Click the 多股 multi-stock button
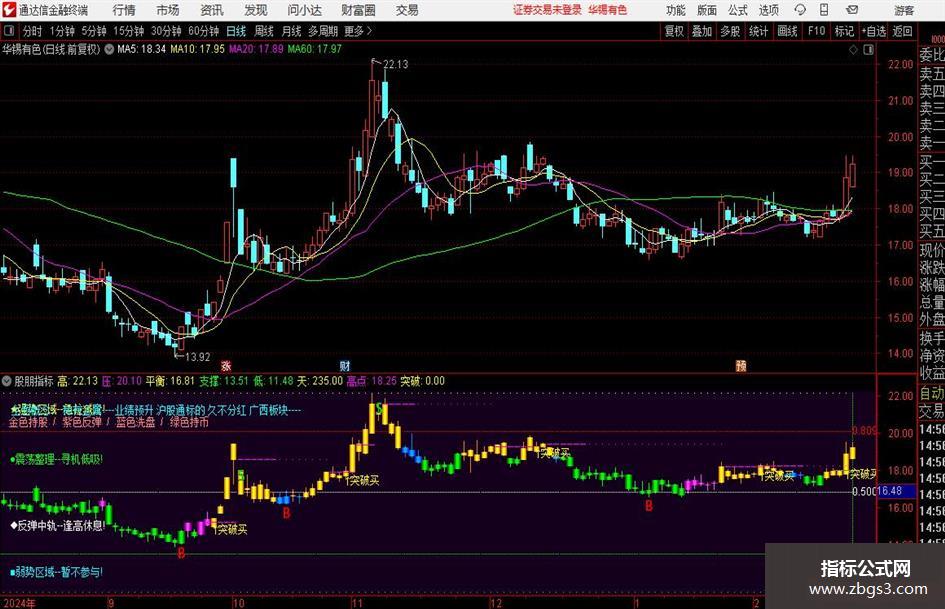Viewport: 945px width, 609px height. pyautogui.click(x=730, y=31)
